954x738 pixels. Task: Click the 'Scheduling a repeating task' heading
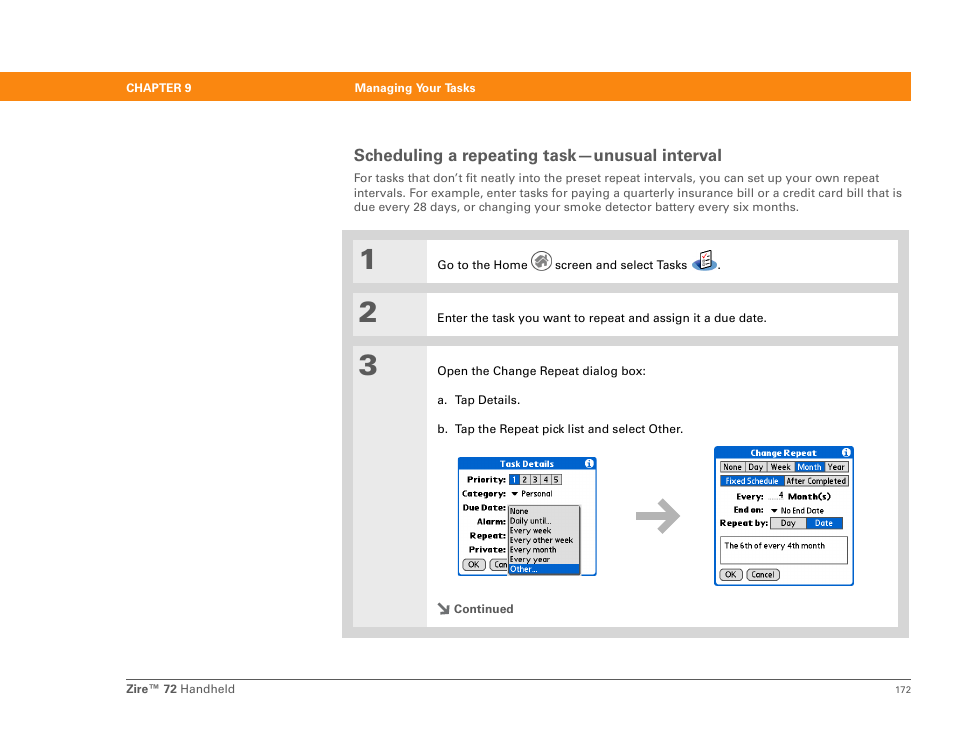[538, 156]
